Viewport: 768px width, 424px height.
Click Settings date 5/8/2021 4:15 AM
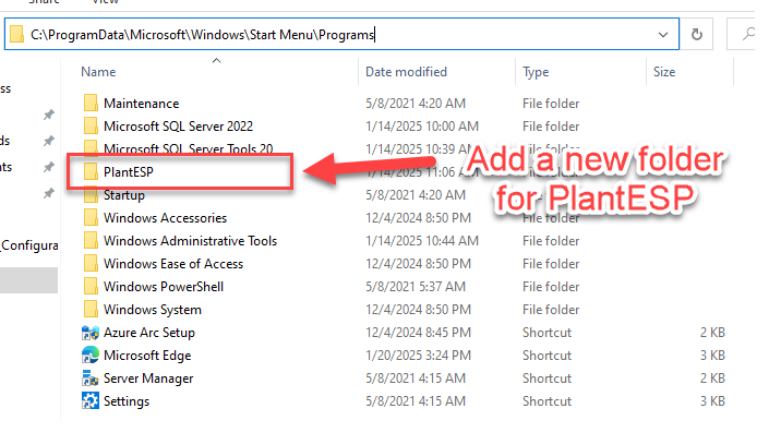pyautogui.click(x=415, y=401)
